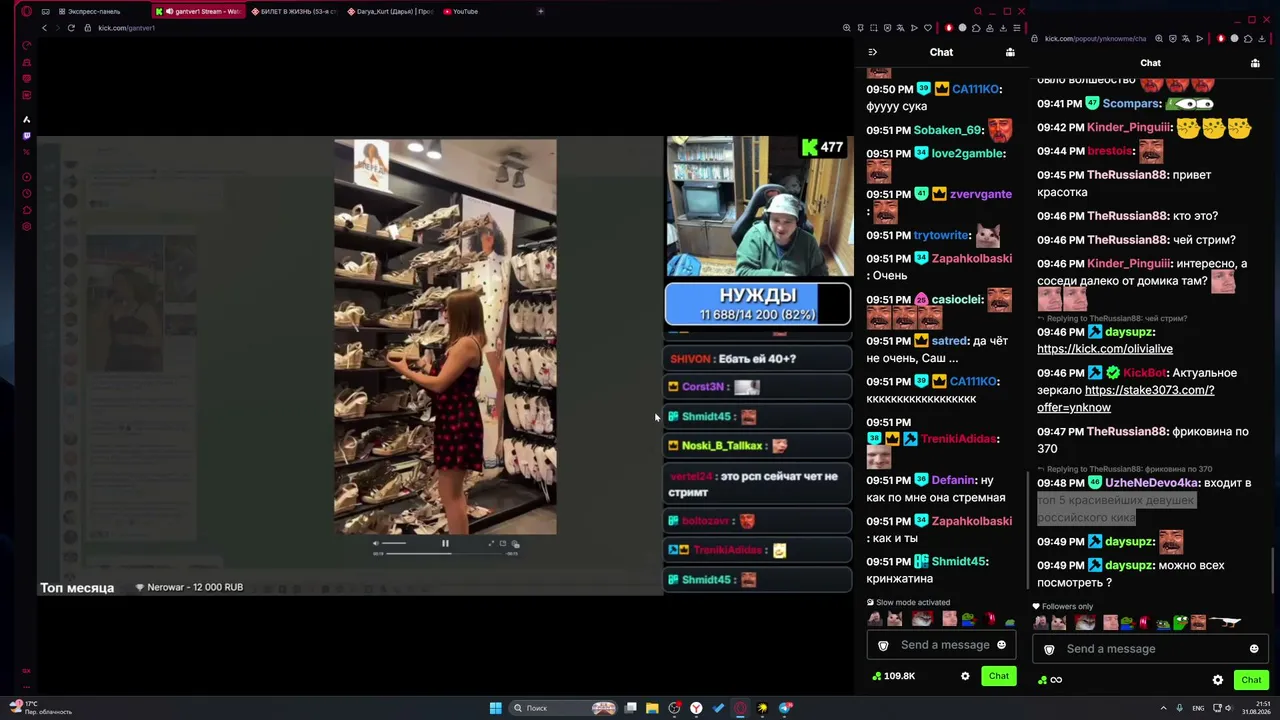Open user Sobaken_69 in chat

[948, 130]
